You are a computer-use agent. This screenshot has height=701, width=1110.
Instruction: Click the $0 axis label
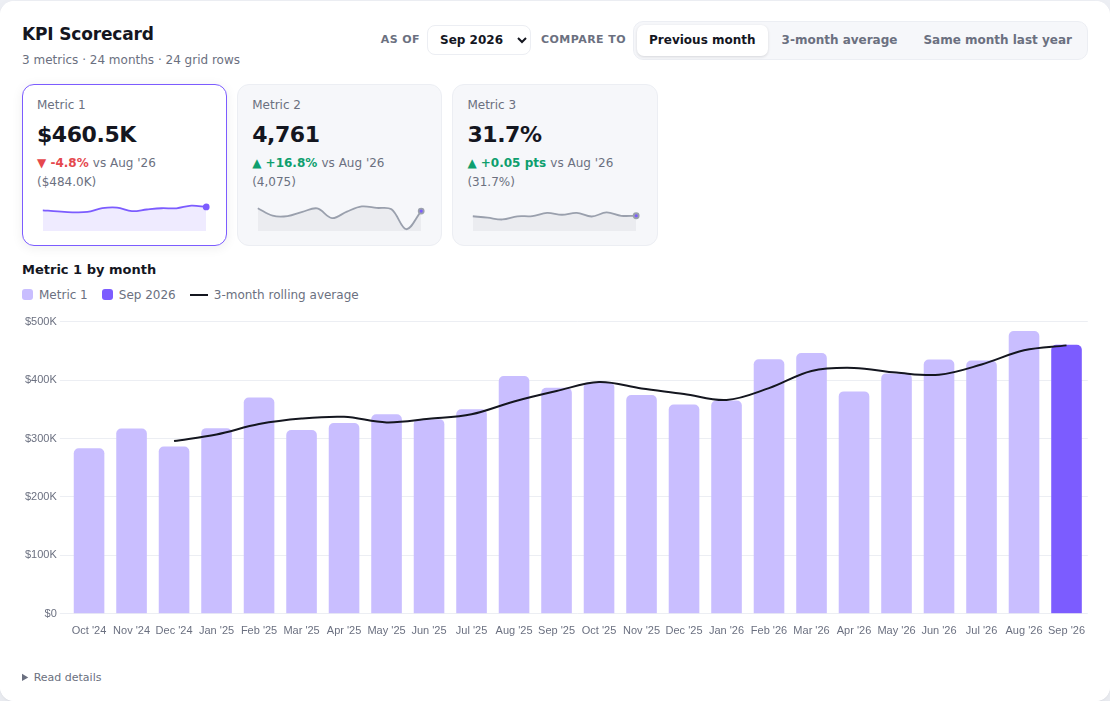click(x=50, y=613)
